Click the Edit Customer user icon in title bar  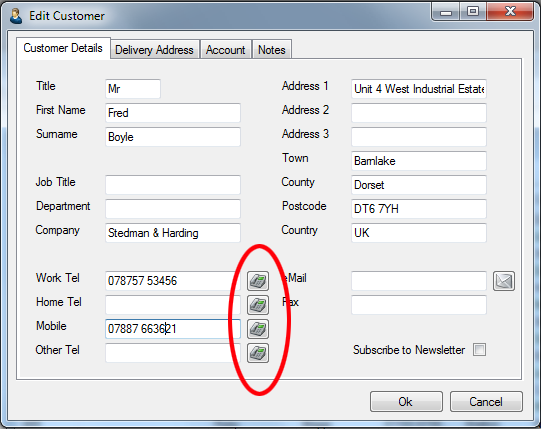click(x=16, y=16)
